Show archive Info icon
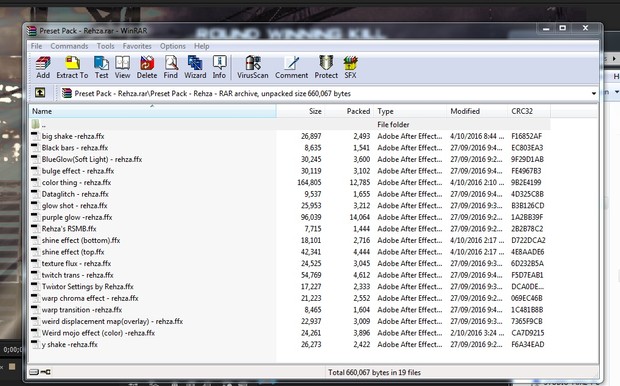 (x=219, y=67)
